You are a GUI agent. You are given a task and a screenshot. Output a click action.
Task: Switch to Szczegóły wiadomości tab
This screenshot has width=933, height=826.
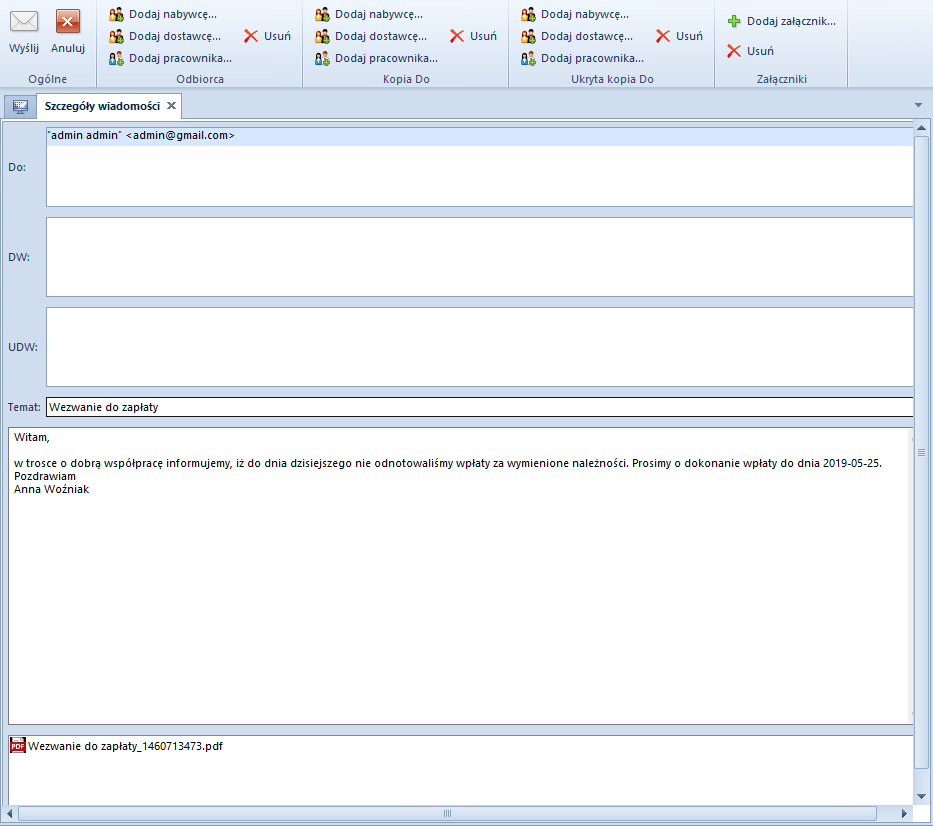[x=102, y=106]
